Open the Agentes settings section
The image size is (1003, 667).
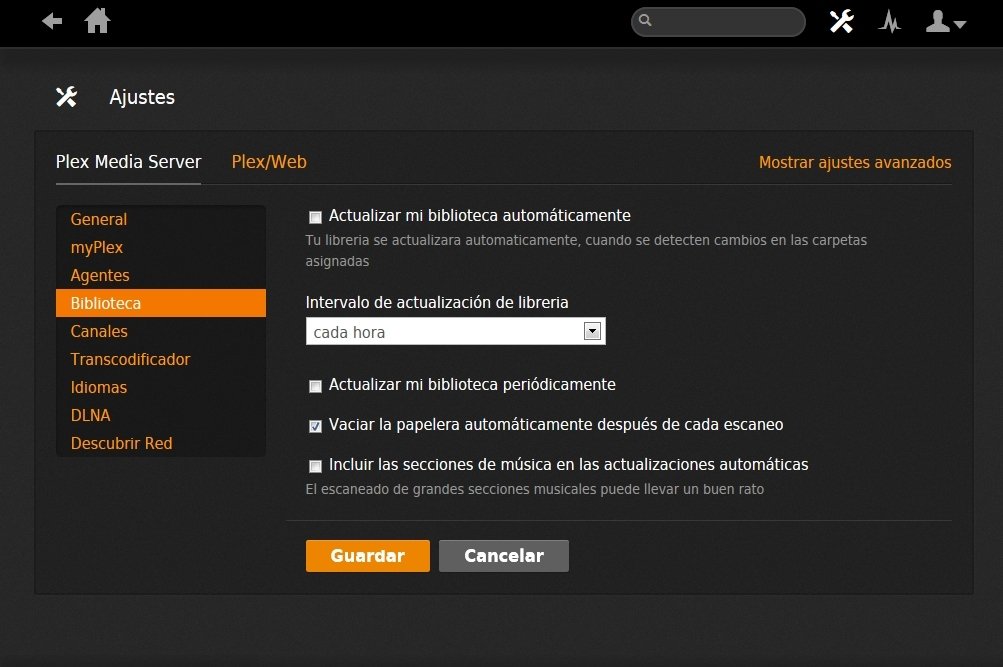(x=161, y=276)
